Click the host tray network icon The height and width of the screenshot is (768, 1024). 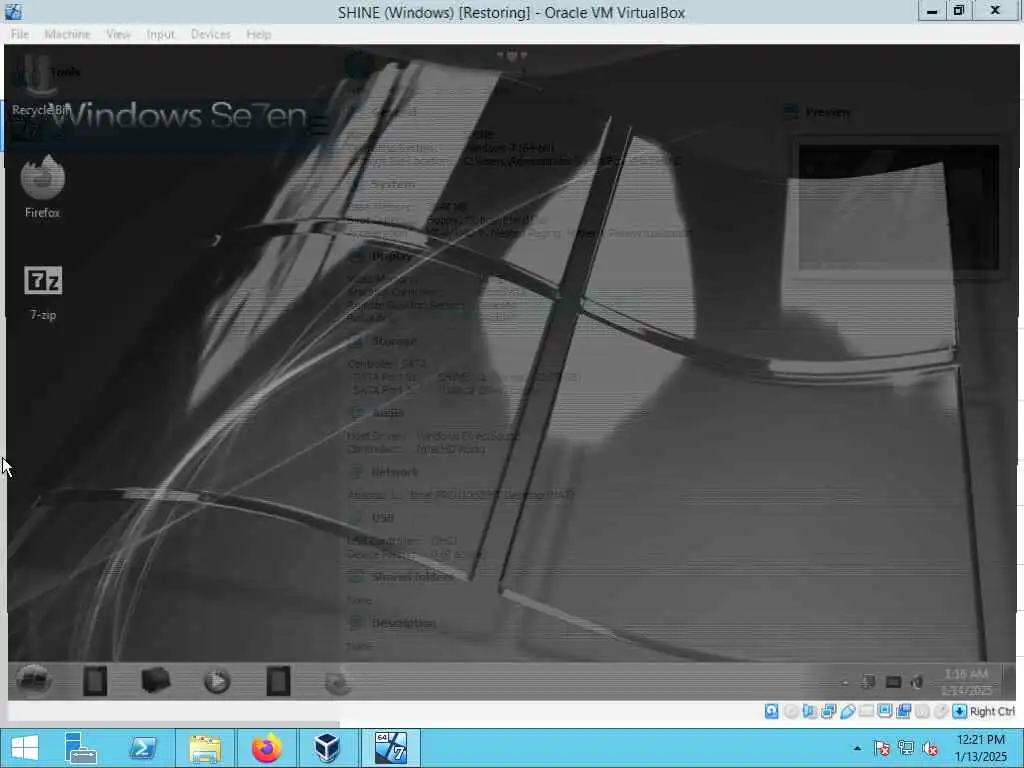[x=906, y=748]
